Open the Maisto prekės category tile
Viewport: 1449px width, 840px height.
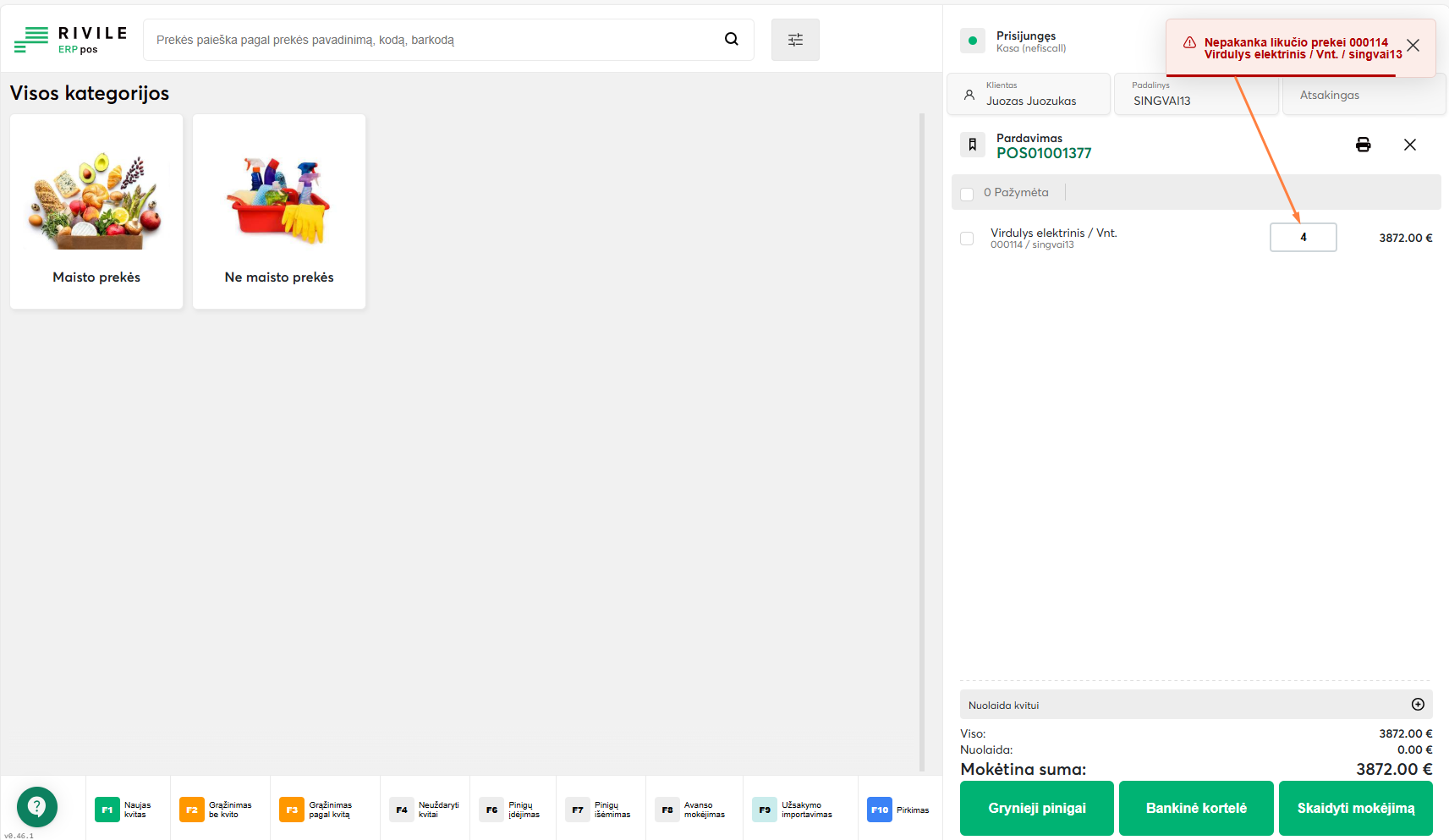click(x=96, y=211)
